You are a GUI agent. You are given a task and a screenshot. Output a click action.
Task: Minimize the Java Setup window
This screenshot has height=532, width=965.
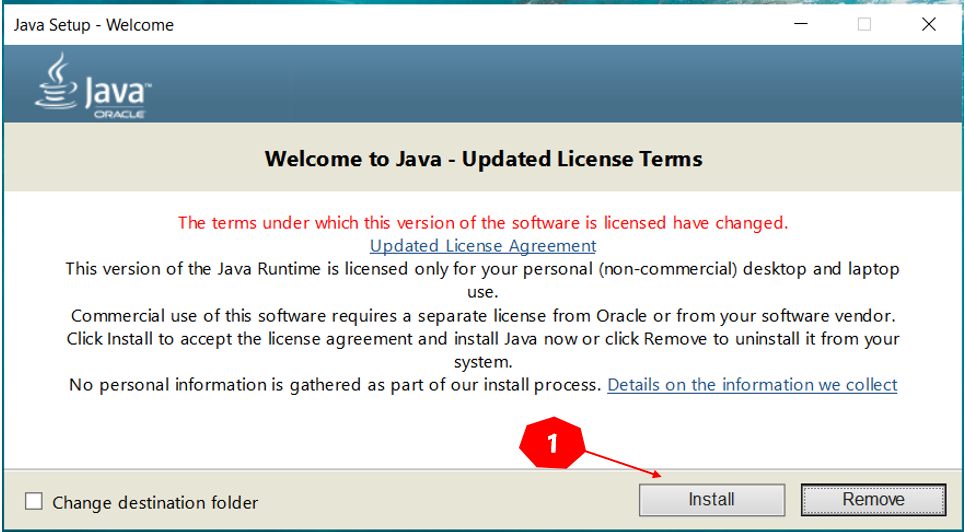click(800, 25)
